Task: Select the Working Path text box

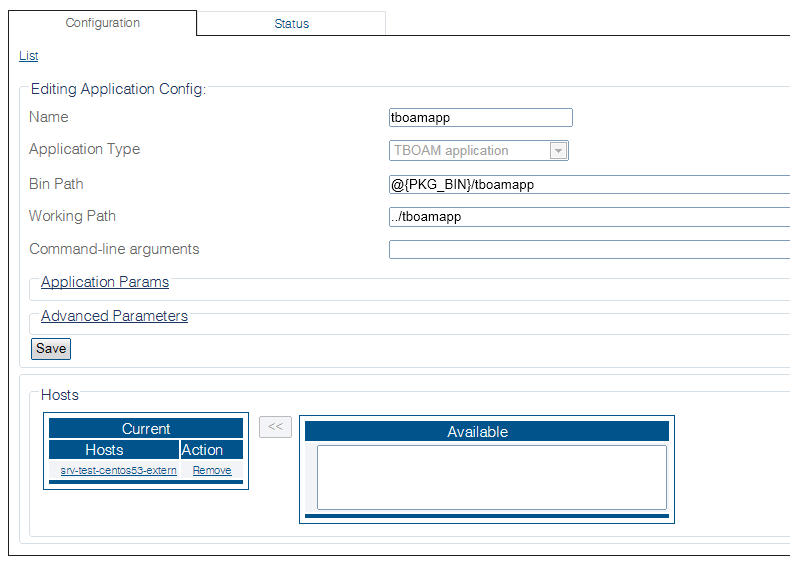Action: 588,217
